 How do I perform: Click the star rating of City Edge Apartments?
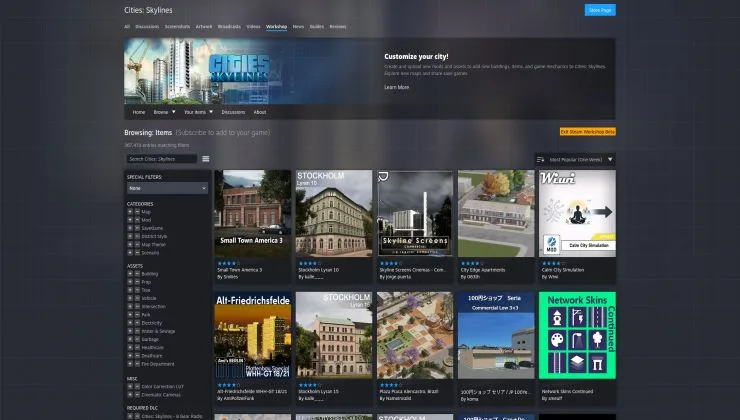click(x=469, y=263)
